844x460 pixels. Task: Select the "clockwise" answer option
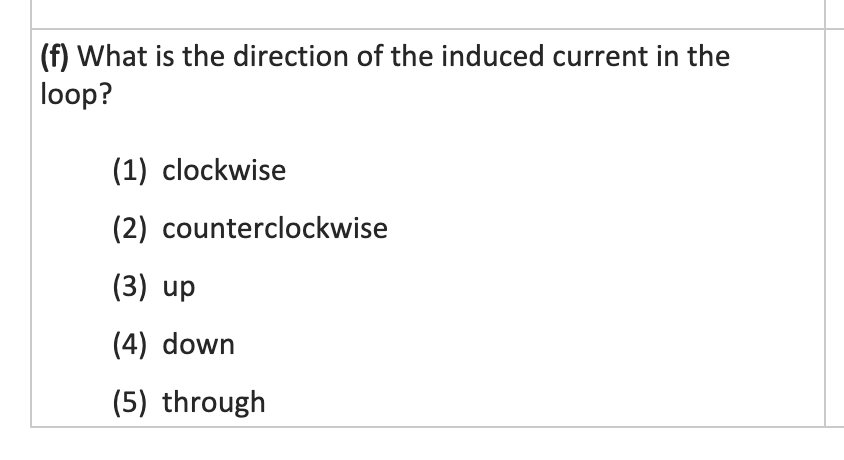224,171
